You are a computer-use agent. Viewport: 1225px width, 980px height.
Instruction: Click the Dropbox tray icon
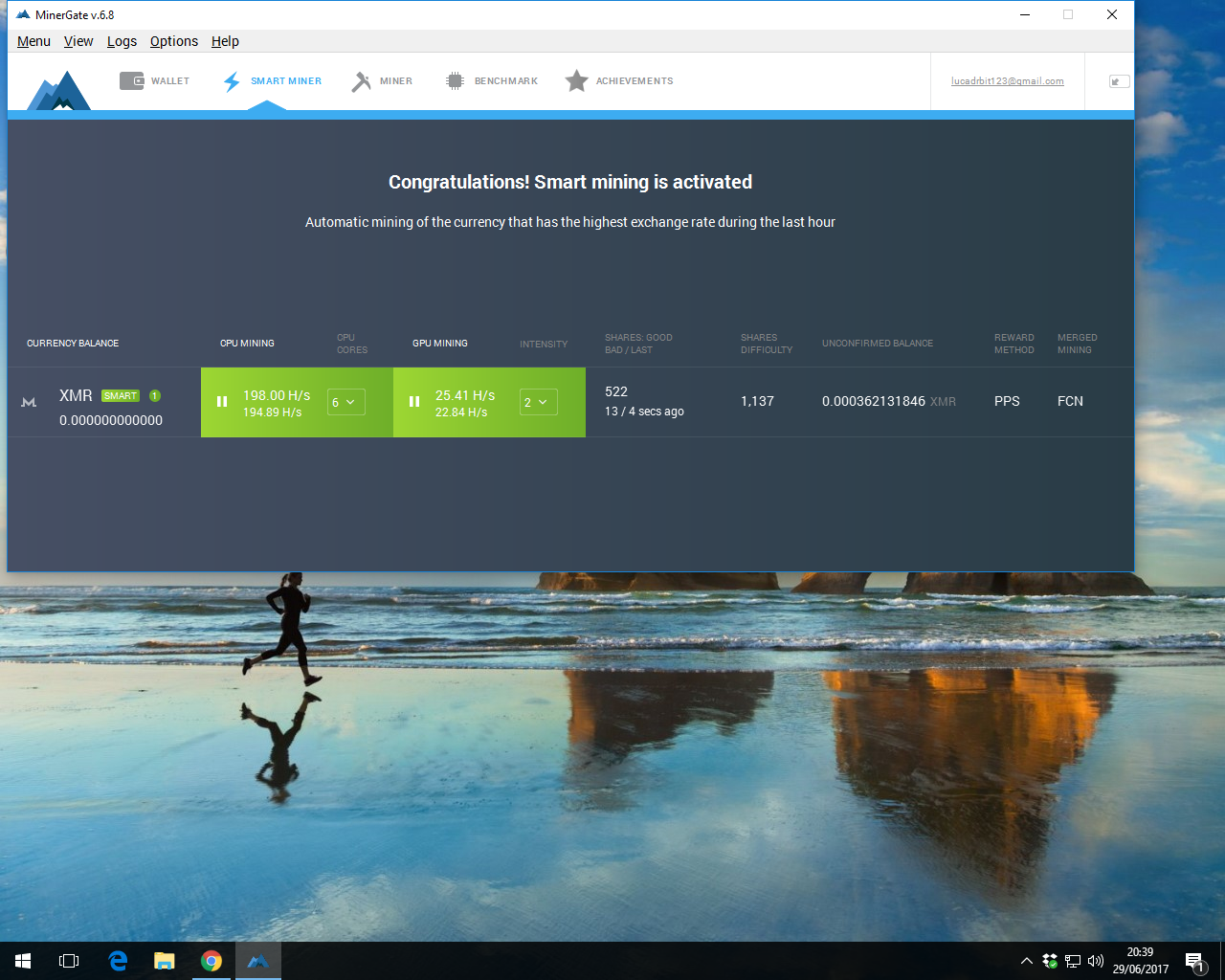[x=1050, y=961]
